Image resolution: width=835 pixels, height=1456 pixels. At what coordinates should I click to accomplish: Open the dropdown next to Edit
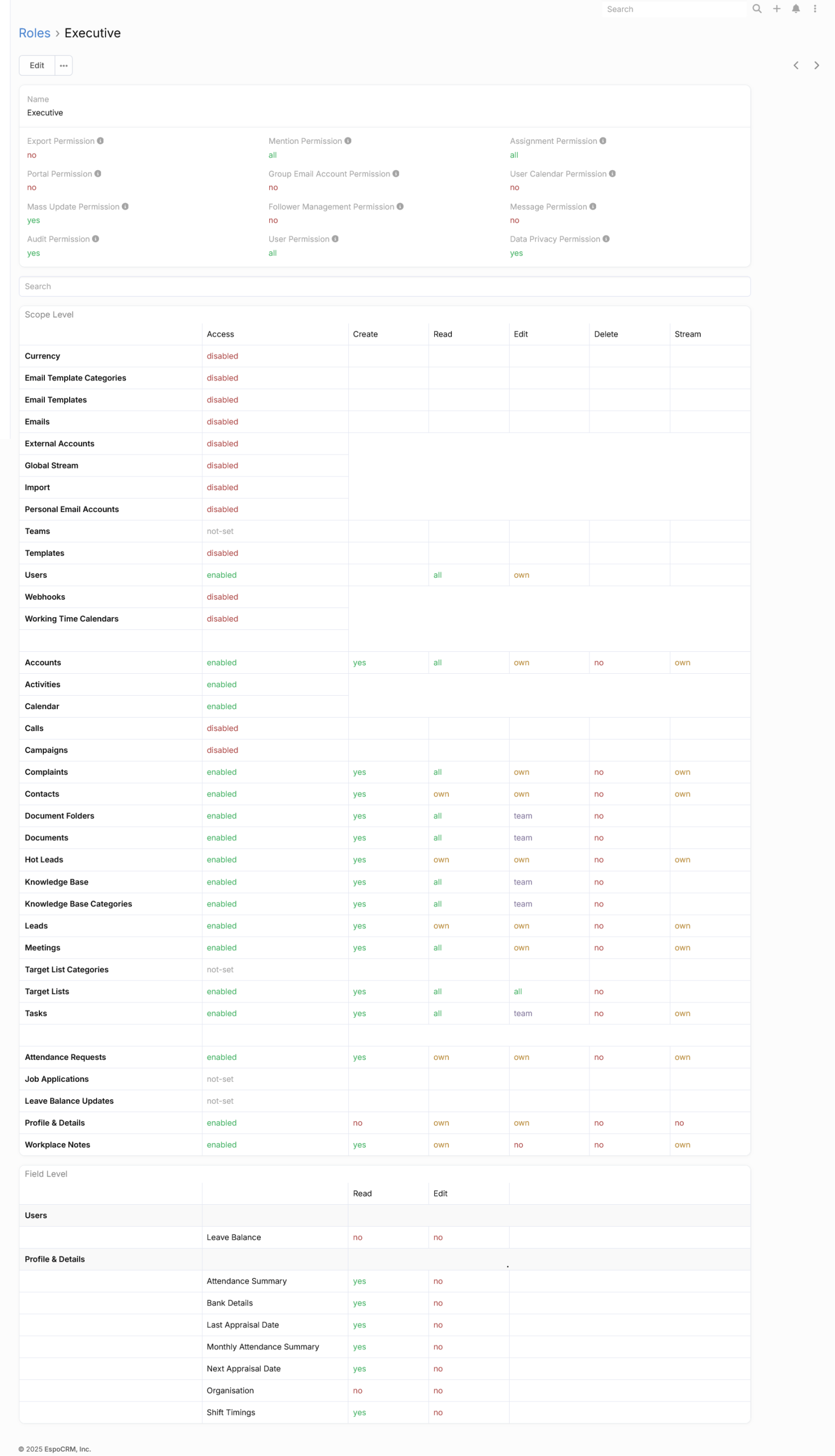[x=63, y=65]
